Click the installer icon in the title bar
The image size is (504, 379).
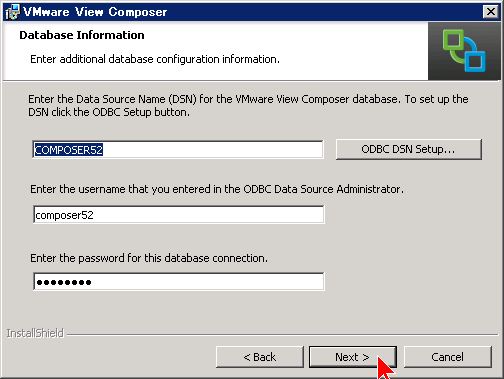[13, 12]
